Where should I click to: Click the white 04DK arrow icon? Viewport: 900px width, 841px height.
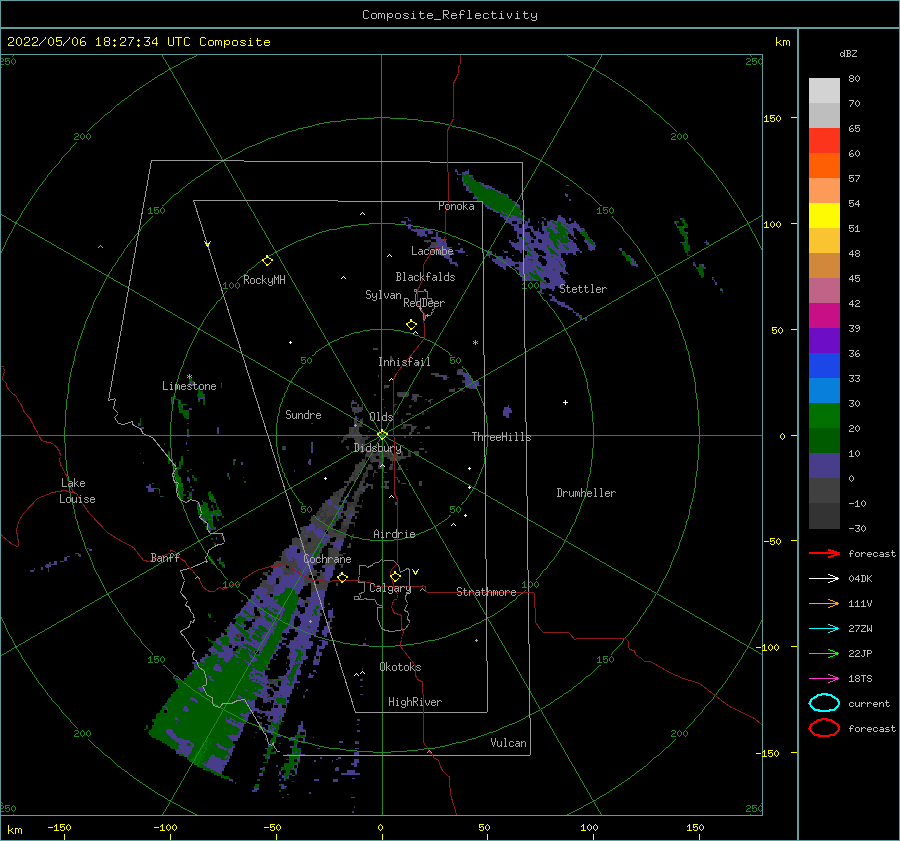pyautogui.click(x=824, y=579)
